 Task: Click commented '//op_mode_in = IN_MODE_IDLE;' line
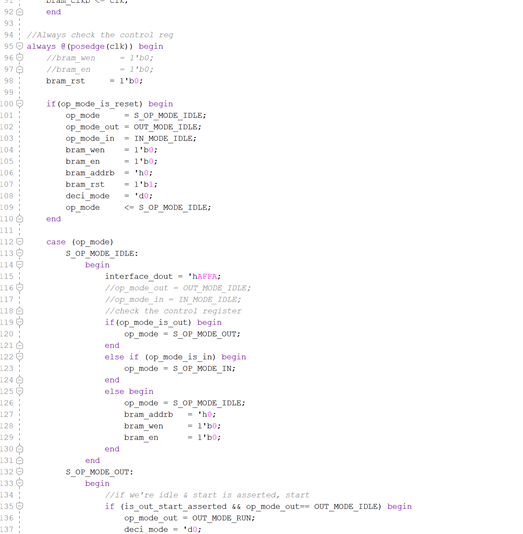coord(173,300)
